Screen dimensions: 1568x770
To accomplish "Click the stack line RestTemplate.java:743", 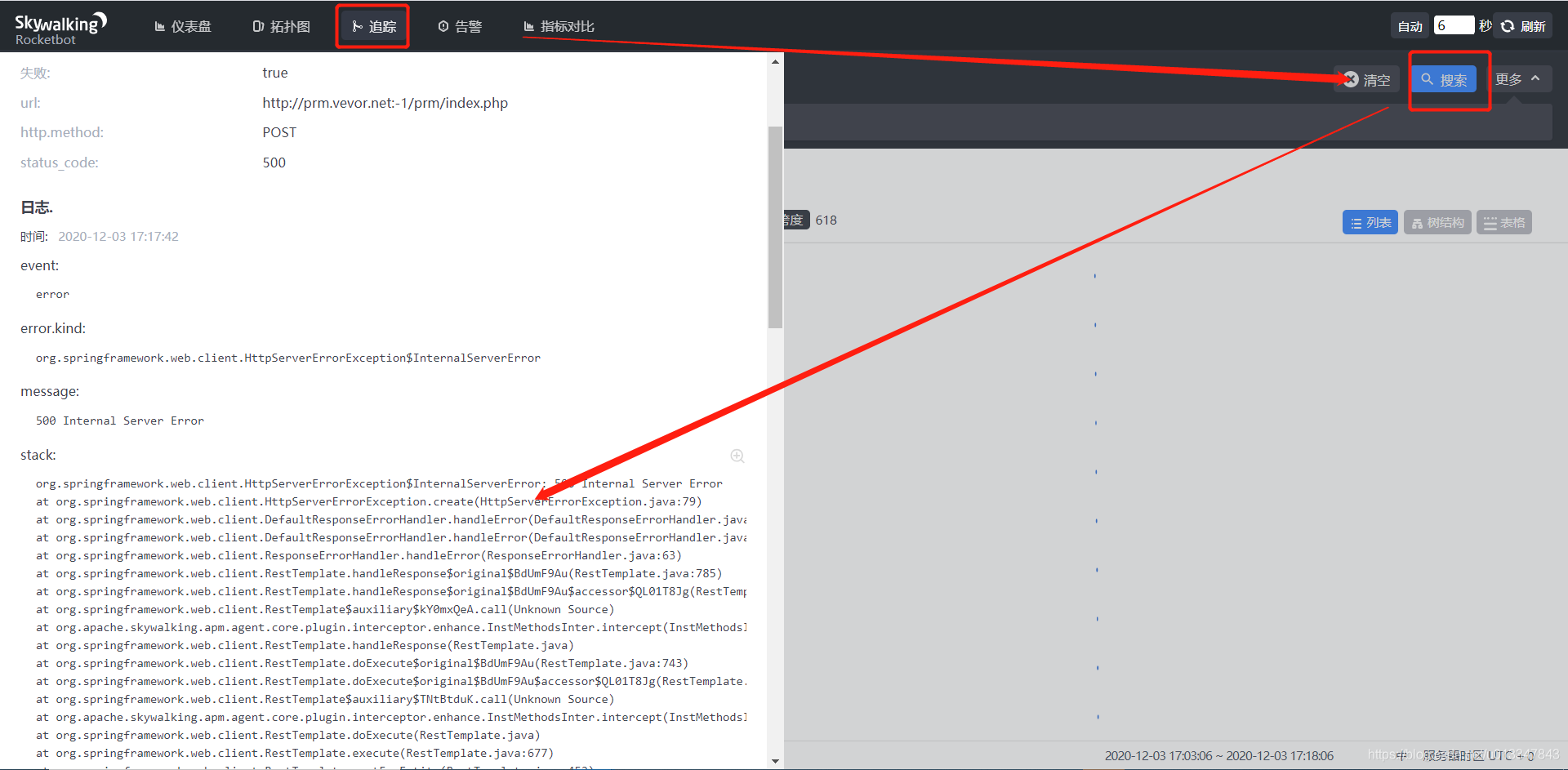I will [x=362, y=663].
